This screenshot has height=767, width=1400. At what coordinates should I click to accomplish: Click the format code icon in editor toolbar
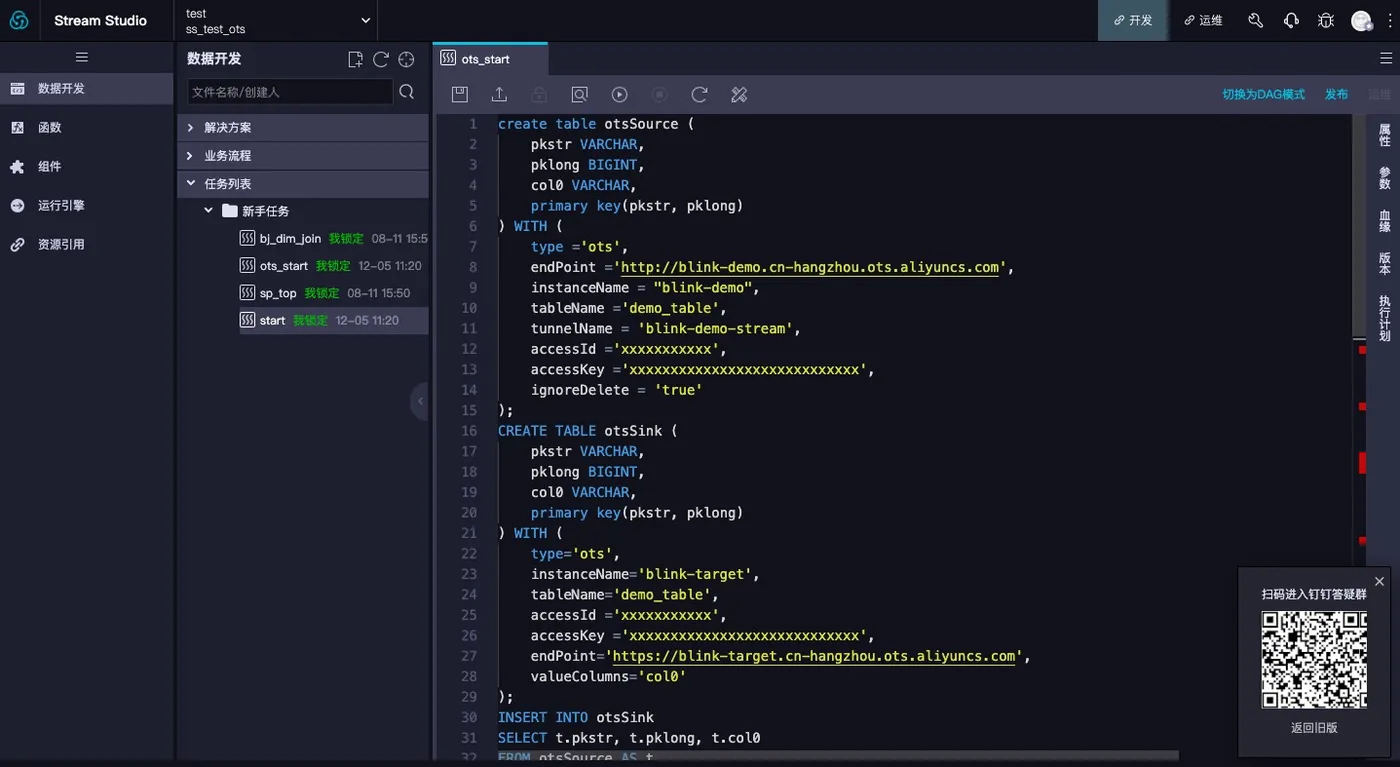click(739, 94)
